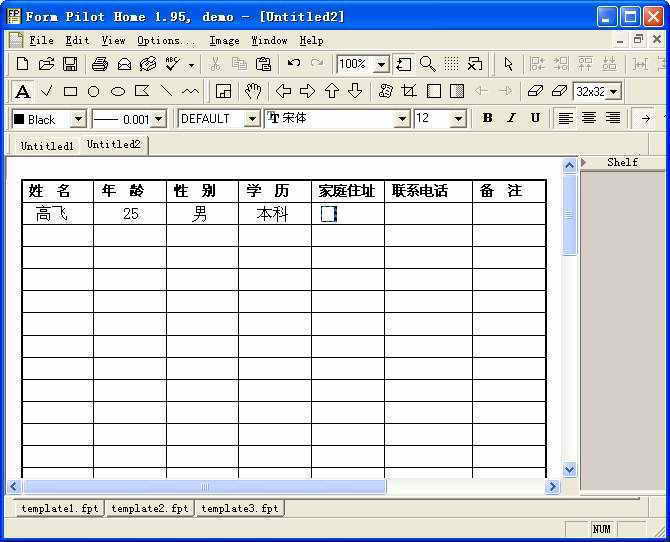Toggle Underline text formatting
This screenshot has height=542, width=670.
click(535, 118)
